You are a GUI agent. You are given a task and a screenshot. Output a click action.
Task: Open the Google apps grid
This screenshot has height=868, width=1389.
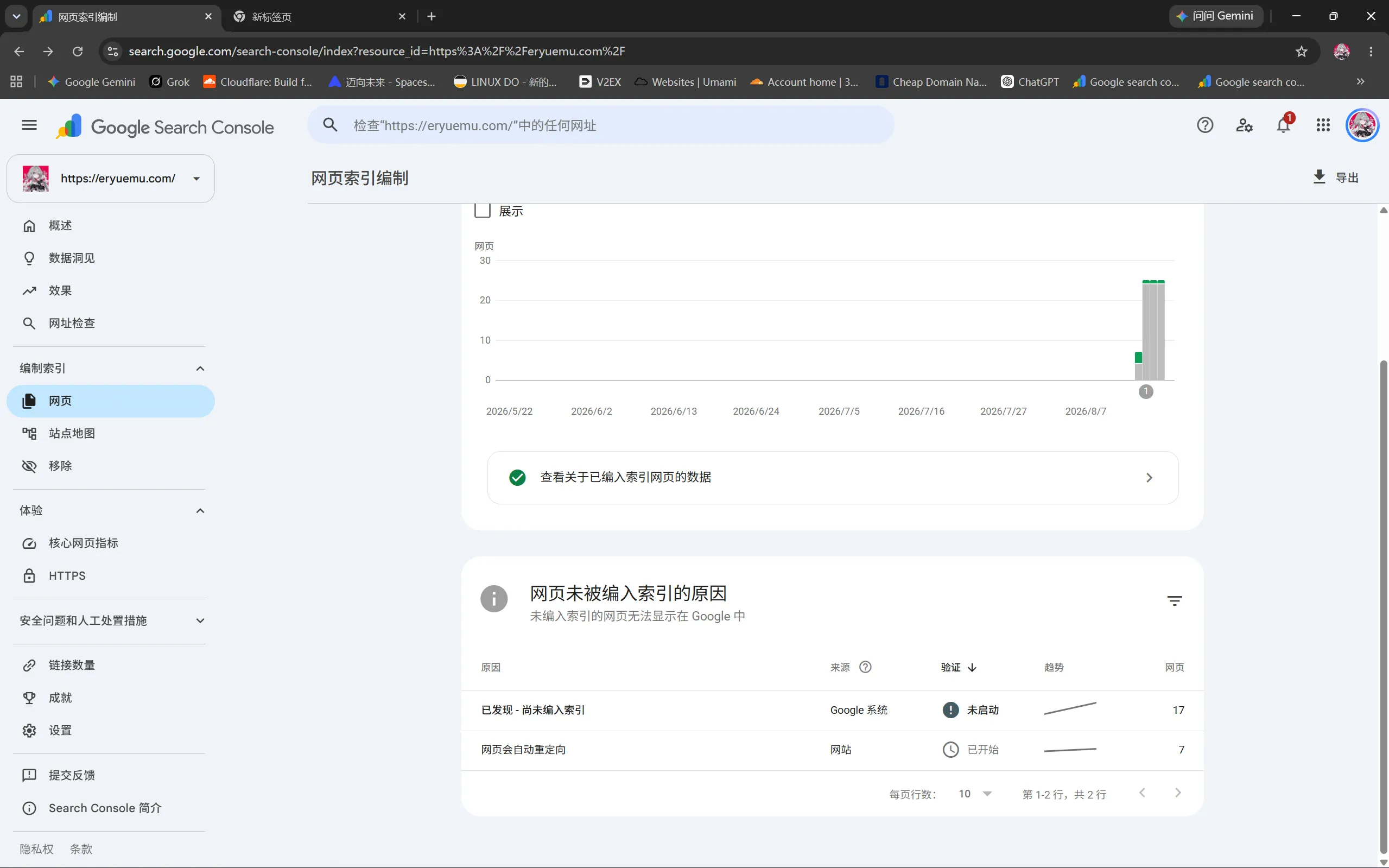pyautogui.click(x=1323, y=125)
